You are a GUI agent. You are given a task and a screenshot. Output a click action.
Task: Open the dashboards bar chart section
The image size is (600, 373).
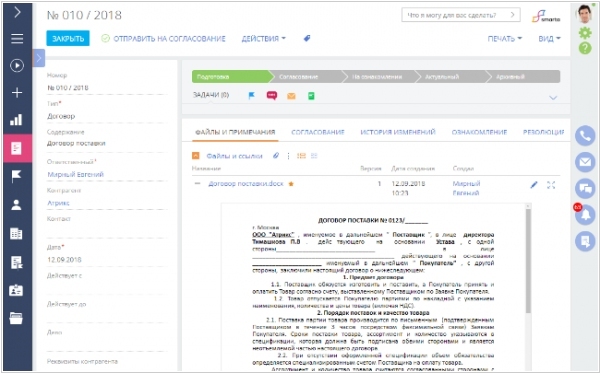pyautogui.click(x=16, y=120)
